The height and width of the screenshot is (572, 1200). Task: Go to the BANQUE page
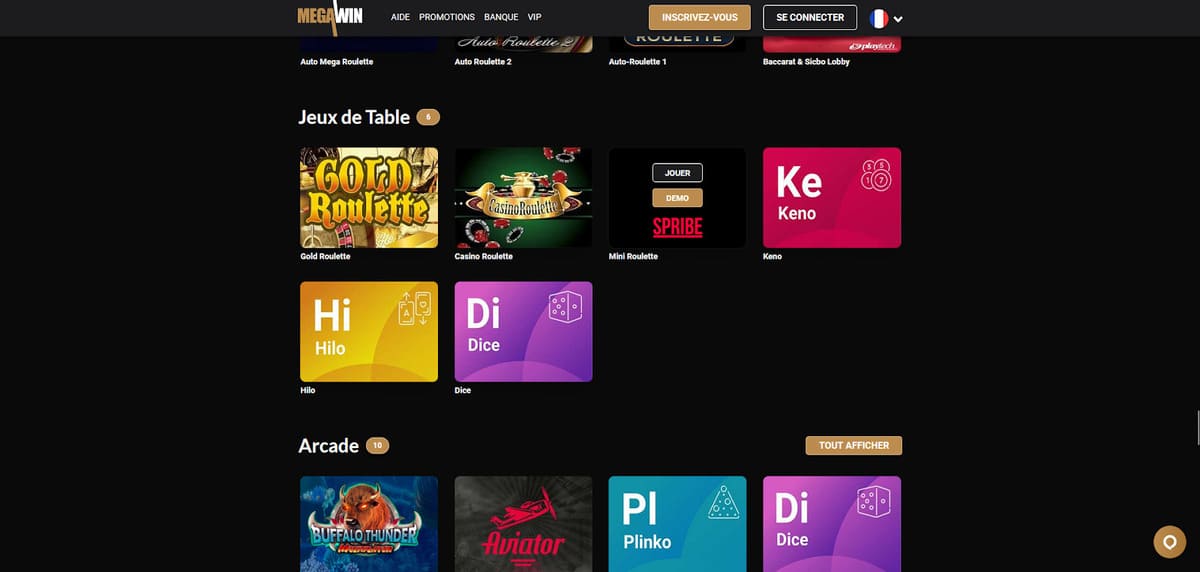pyautogui.click(x=501, y=17)
